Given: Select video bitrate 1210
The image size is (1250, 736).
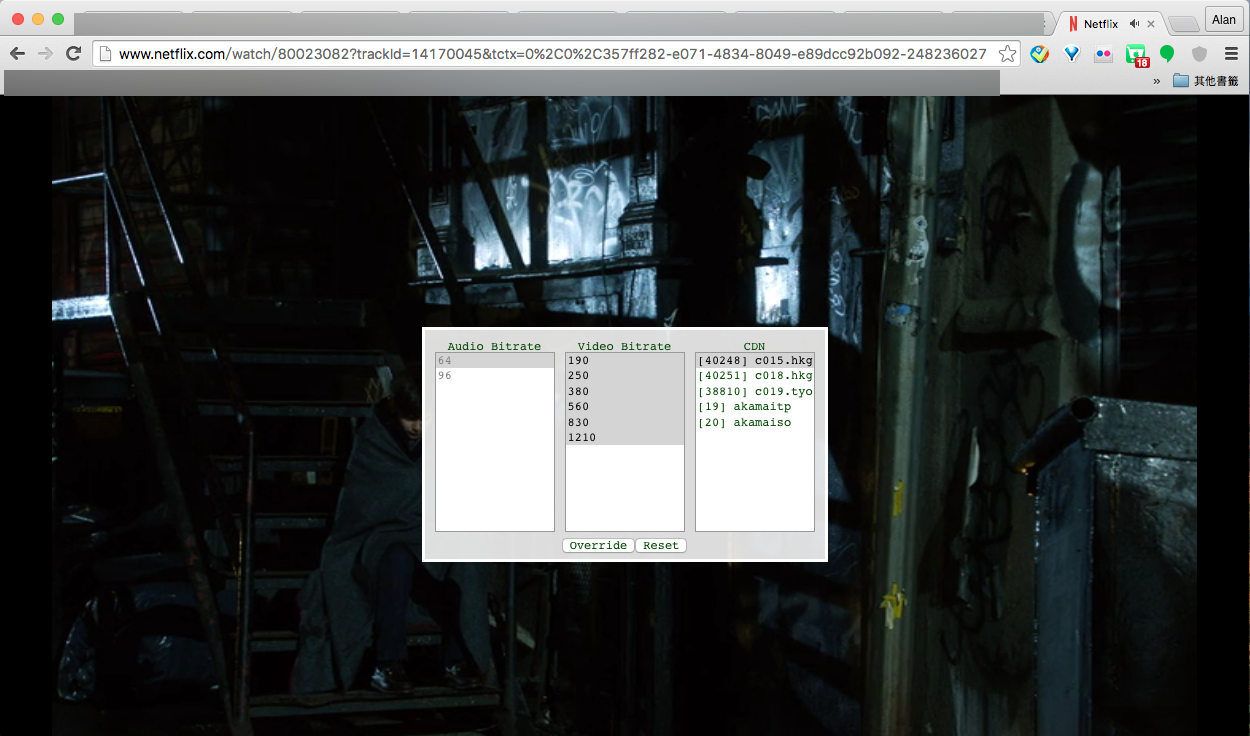Looking at the screenshot, I should click(625, 438).
